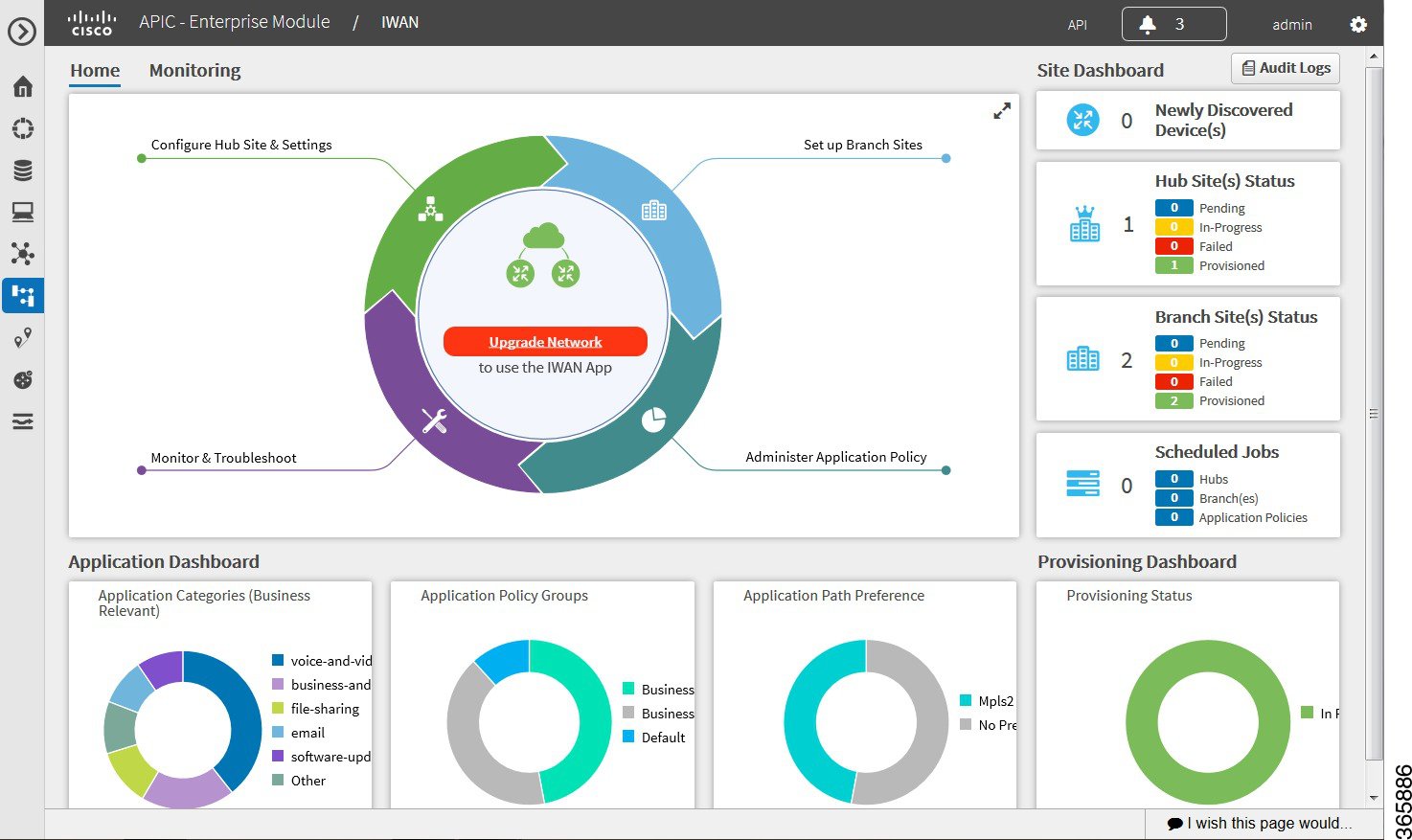
Task: Open the stacked database icon in the sidebar
Action: pos(23,170)
